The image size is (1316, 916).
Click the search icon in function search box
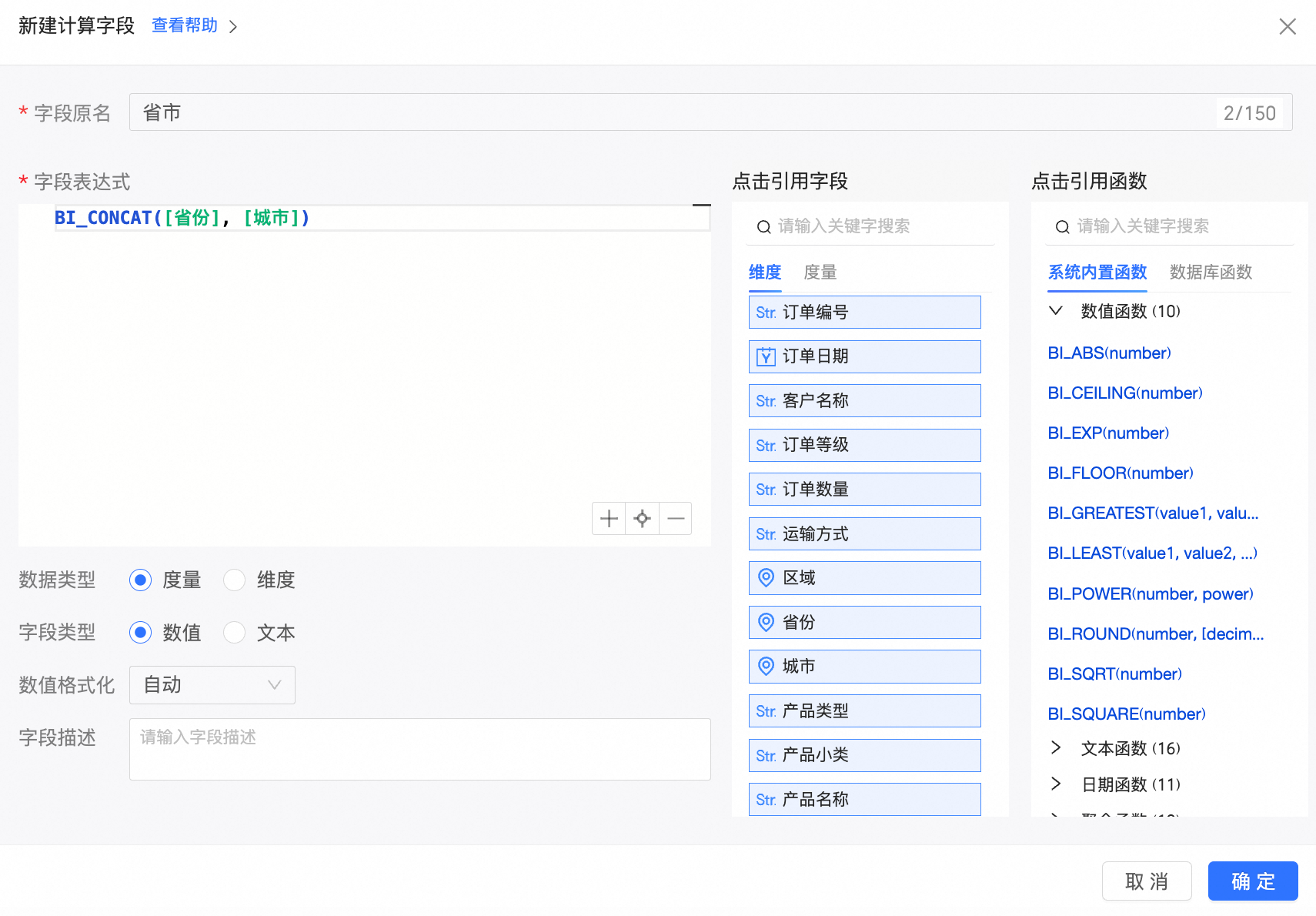1063,227
